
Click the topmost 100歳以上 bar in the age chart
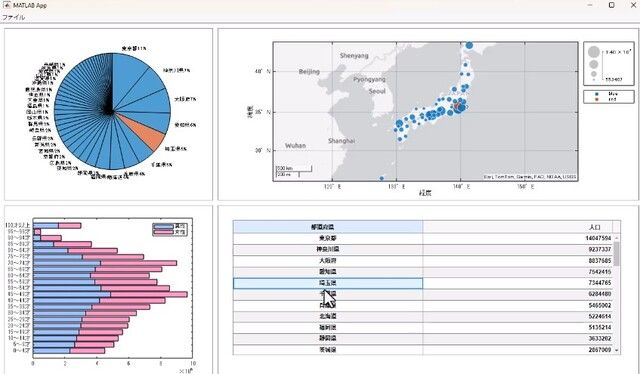pyautogui.click(x=57, y=225)
